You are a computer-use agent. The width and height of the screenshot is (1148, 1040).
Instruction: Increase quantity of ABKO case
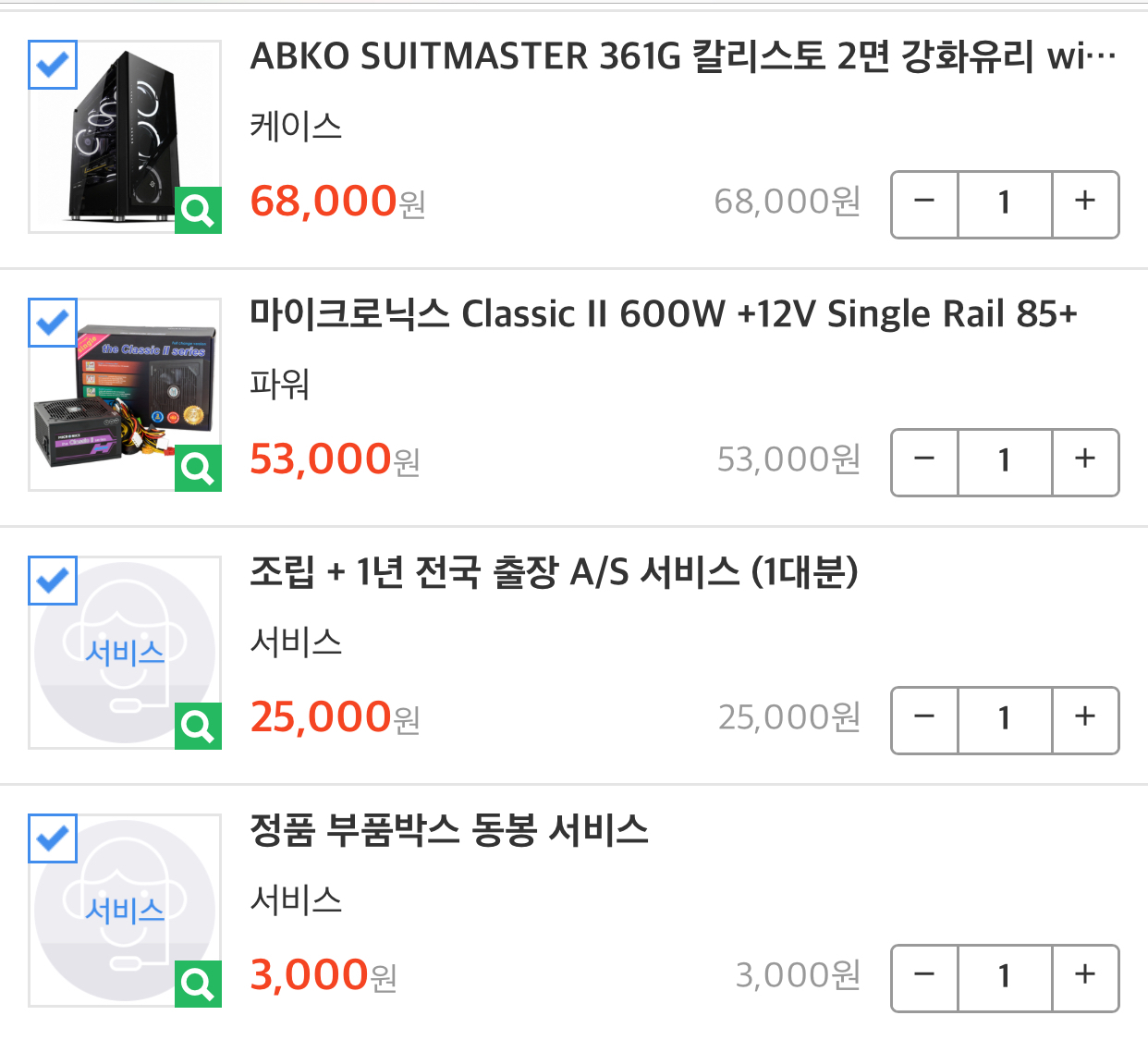click(1085, 204)
